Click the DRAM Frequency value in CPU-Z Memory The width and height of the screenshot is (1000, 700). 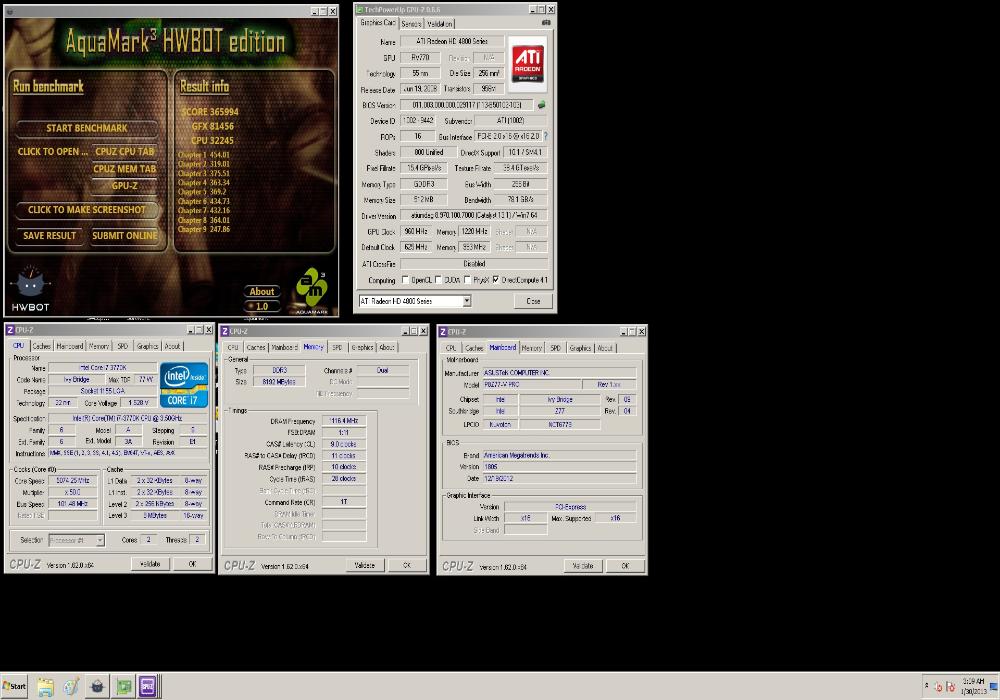344,421
